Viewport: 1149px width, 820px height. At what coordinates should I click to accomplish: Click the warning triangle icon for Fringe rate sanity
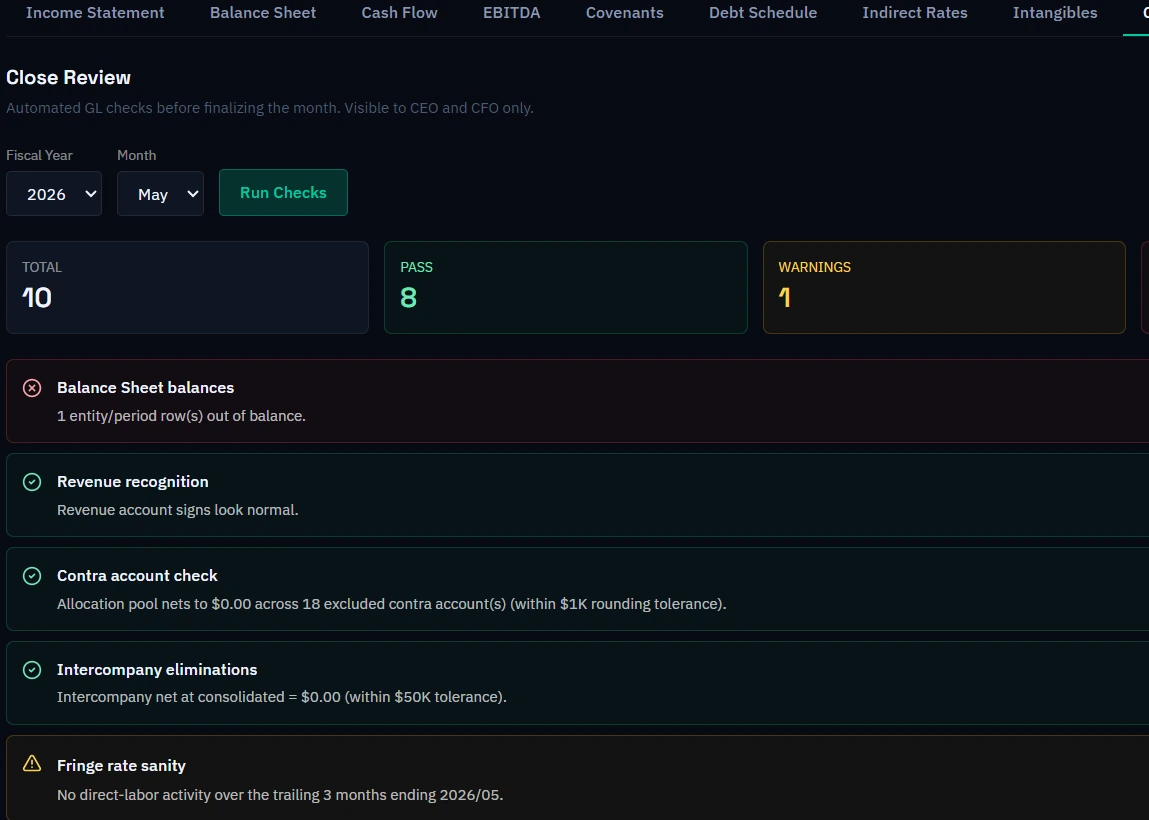pos(32,764)
